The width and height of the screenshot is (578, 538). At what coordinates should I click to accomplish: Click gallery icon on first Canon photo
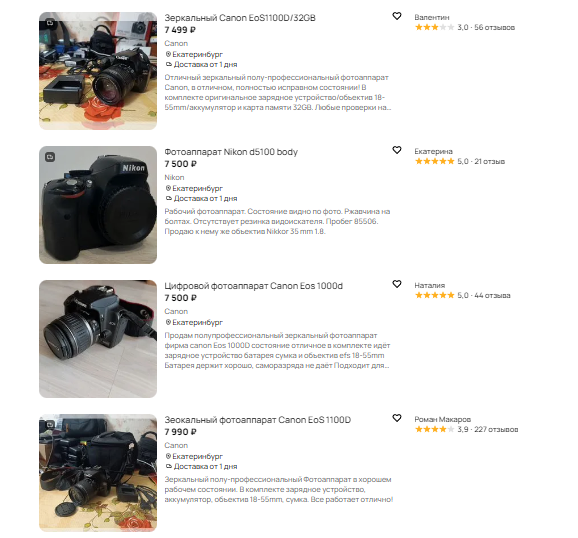[50, 23]
